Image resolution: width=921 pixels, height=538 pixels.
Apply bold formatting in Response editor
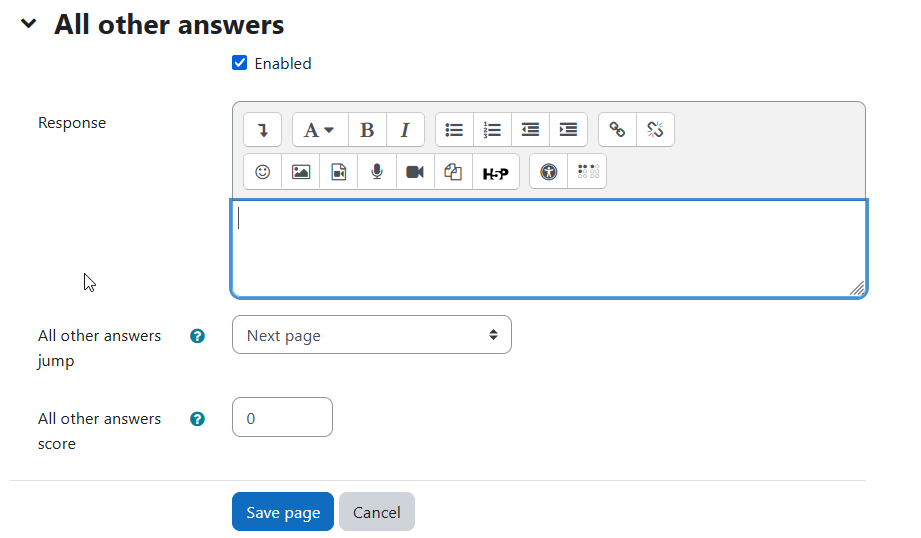pyautogui.click(x=367, y=129)
